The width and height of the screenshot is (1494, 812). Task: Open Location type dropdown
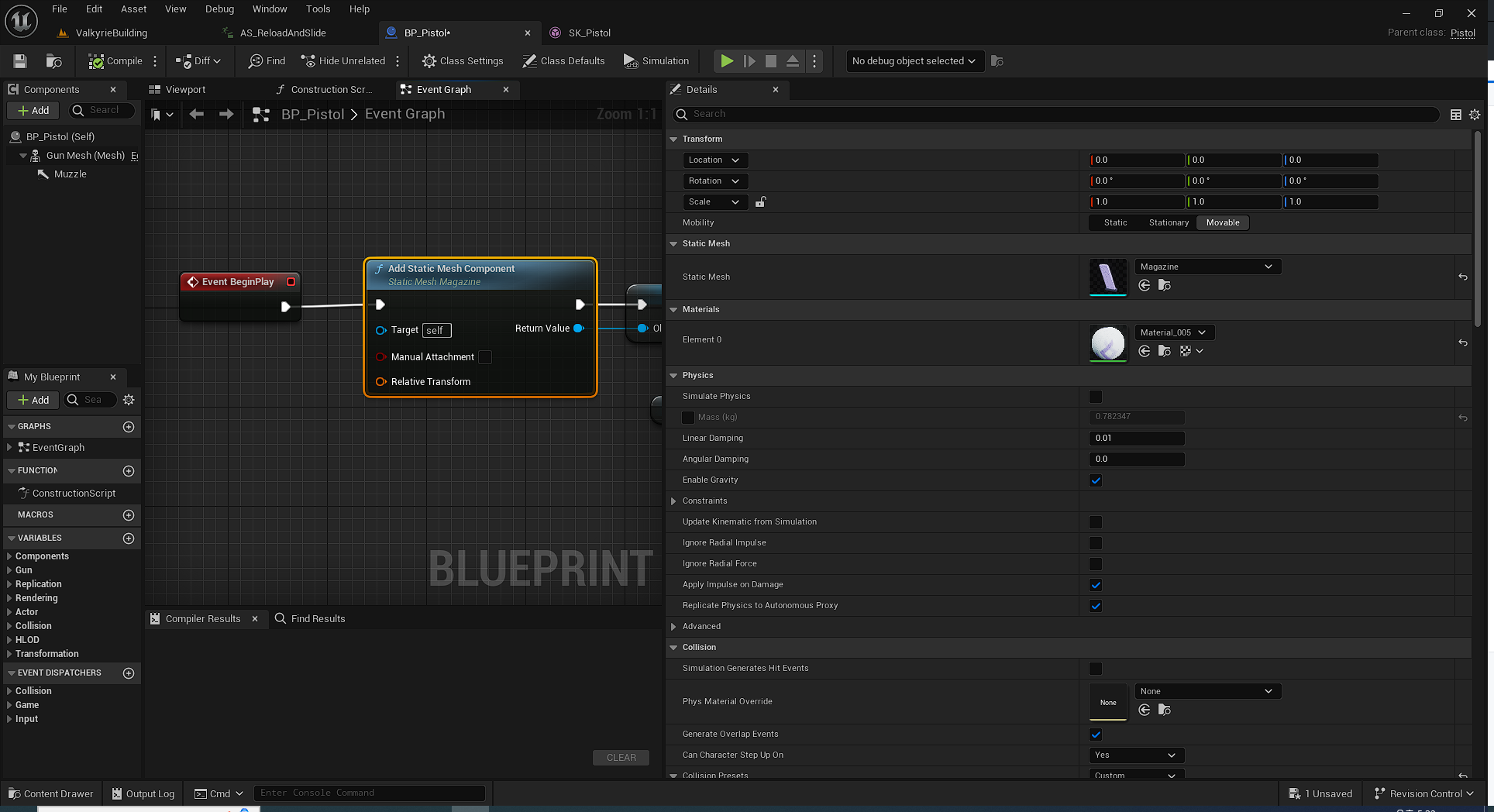[715, 160]
